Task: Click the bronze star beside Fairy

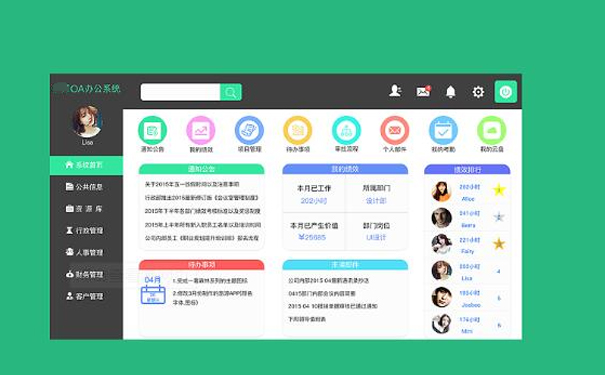Action: point(499,244)
